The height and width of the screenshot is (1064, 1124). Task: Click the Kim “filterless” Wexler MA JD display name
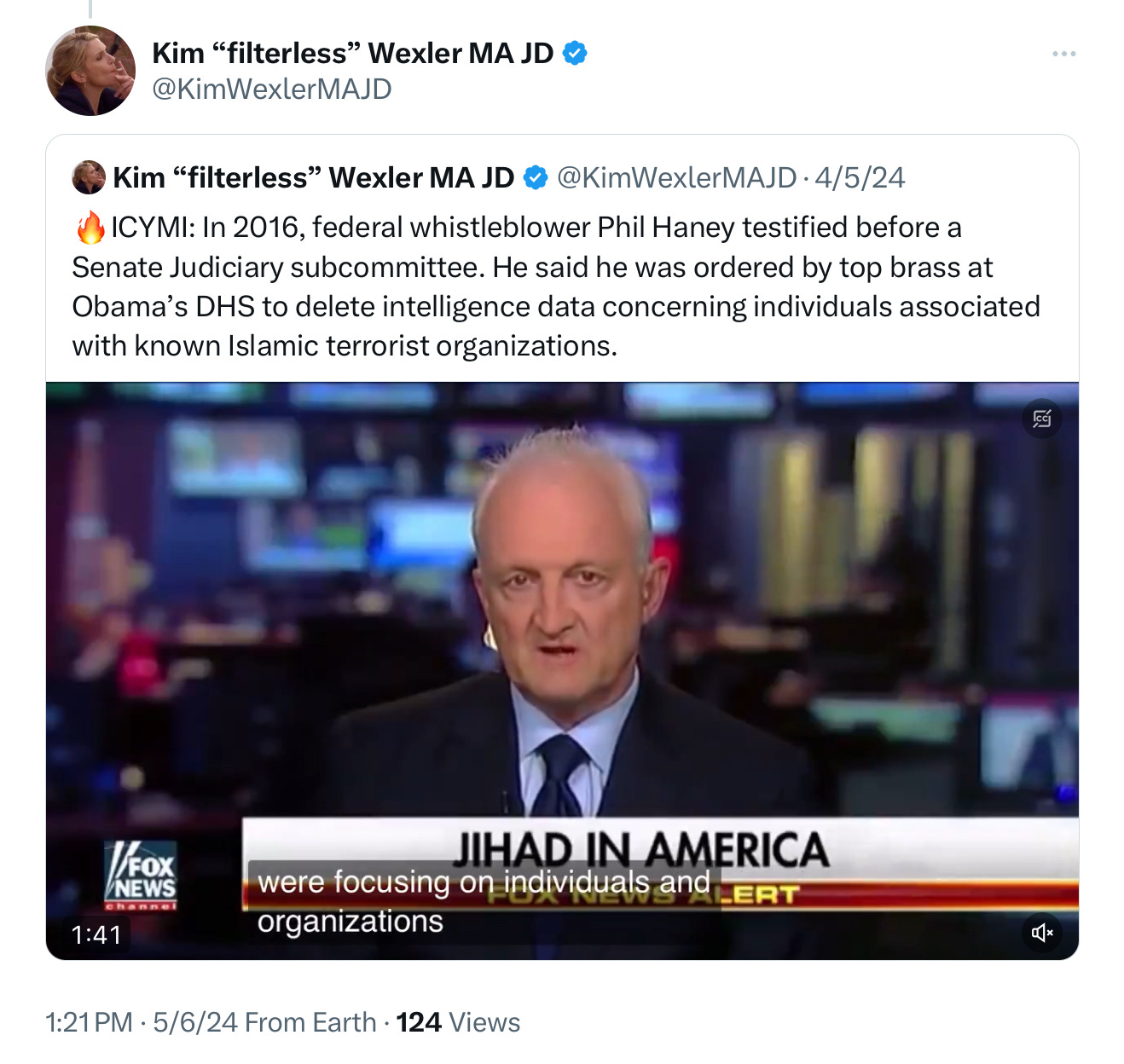coord(353,53)
